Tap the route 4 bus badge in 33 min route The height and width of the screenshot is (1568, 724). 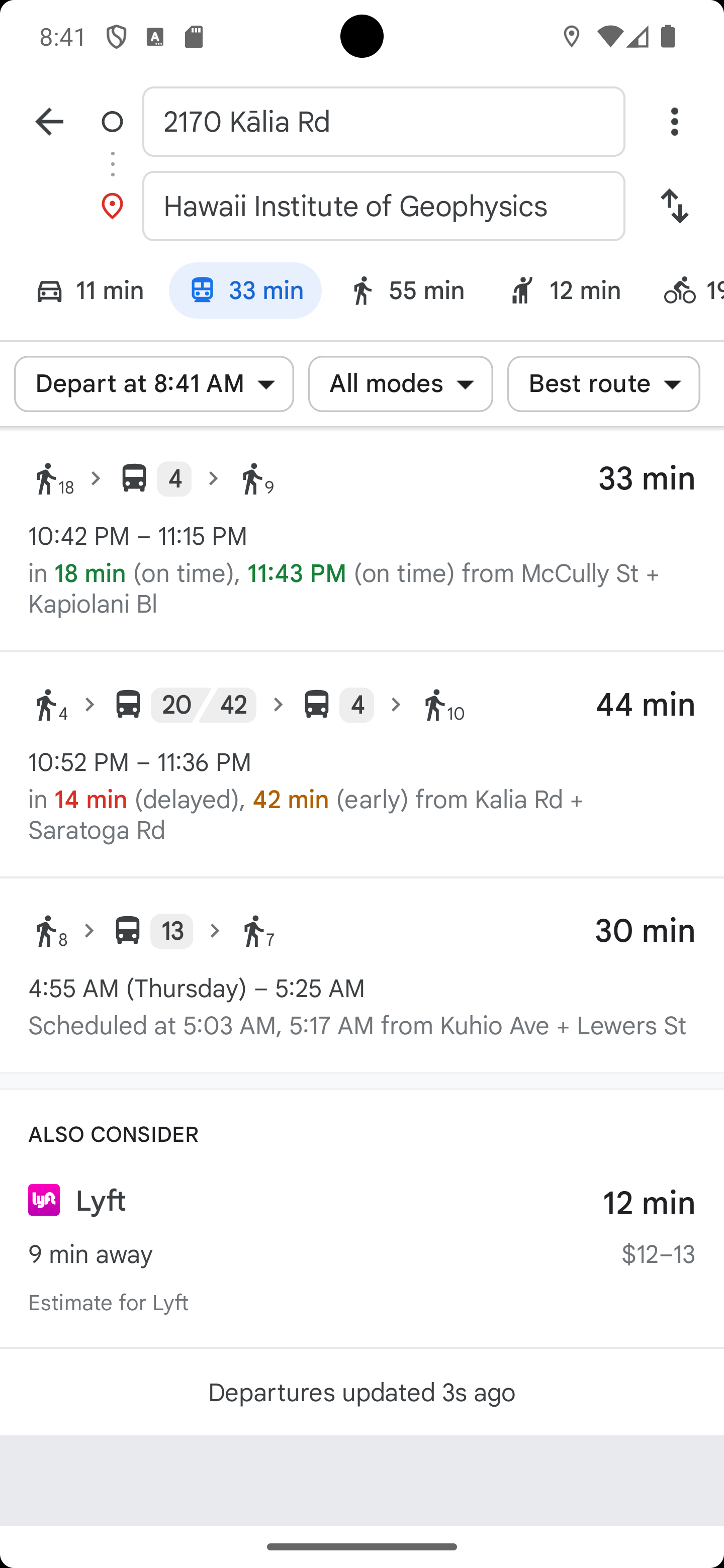click(174, 479)
